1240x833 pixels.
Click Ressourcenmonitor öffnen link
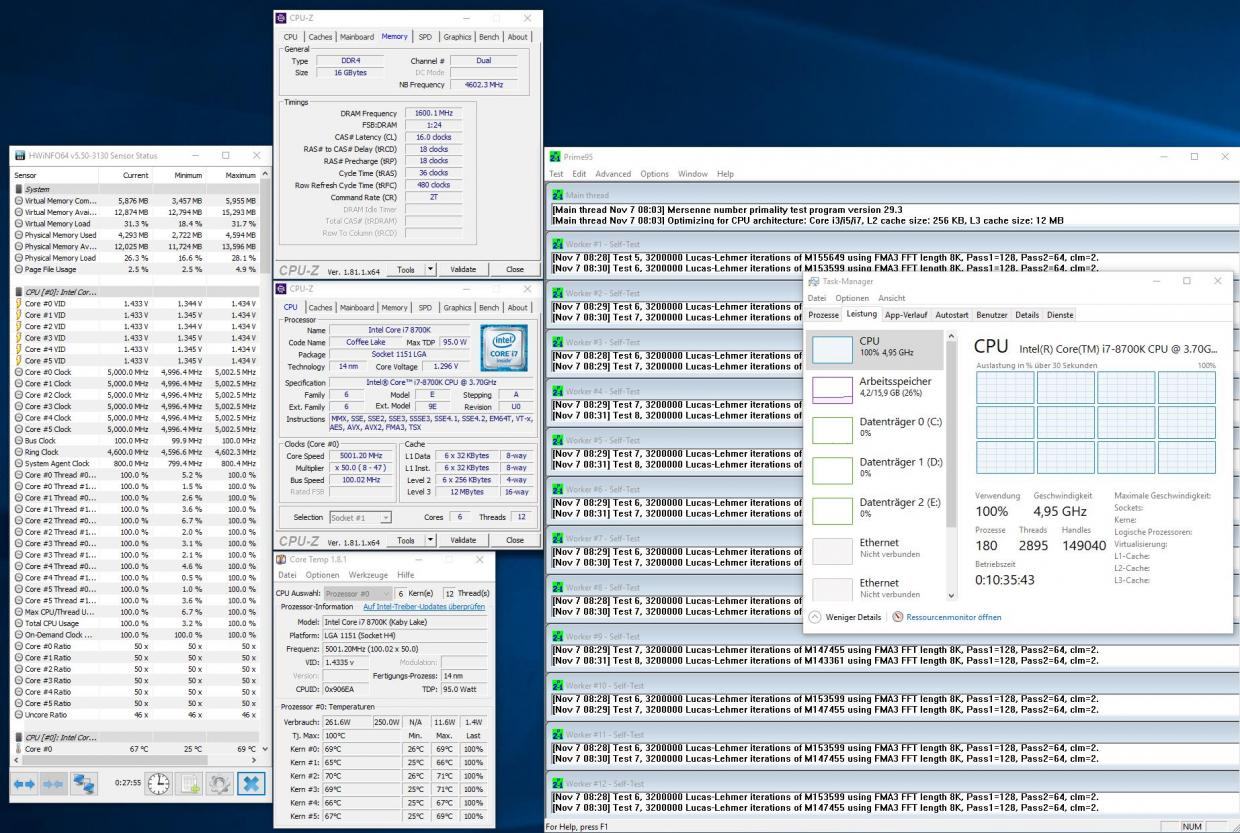[954, 617]
